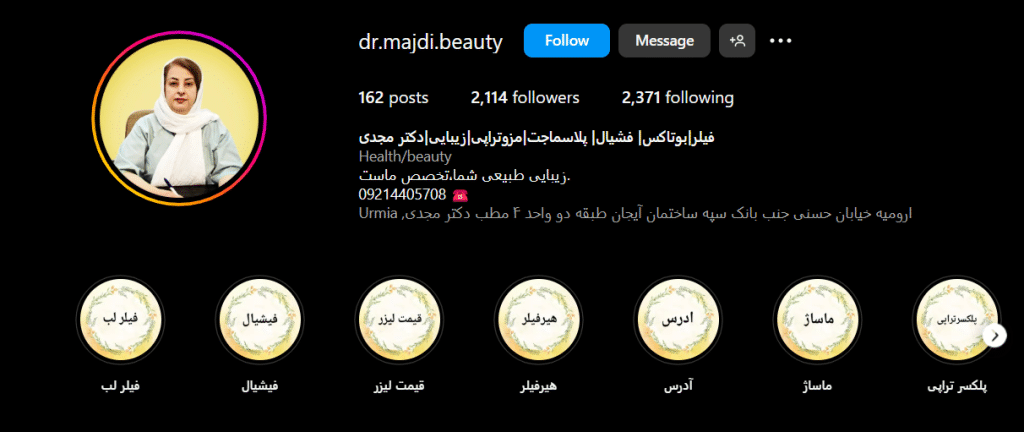Open the فیلر لب highlight circle
1024x432 pixels.
(120, 319)
